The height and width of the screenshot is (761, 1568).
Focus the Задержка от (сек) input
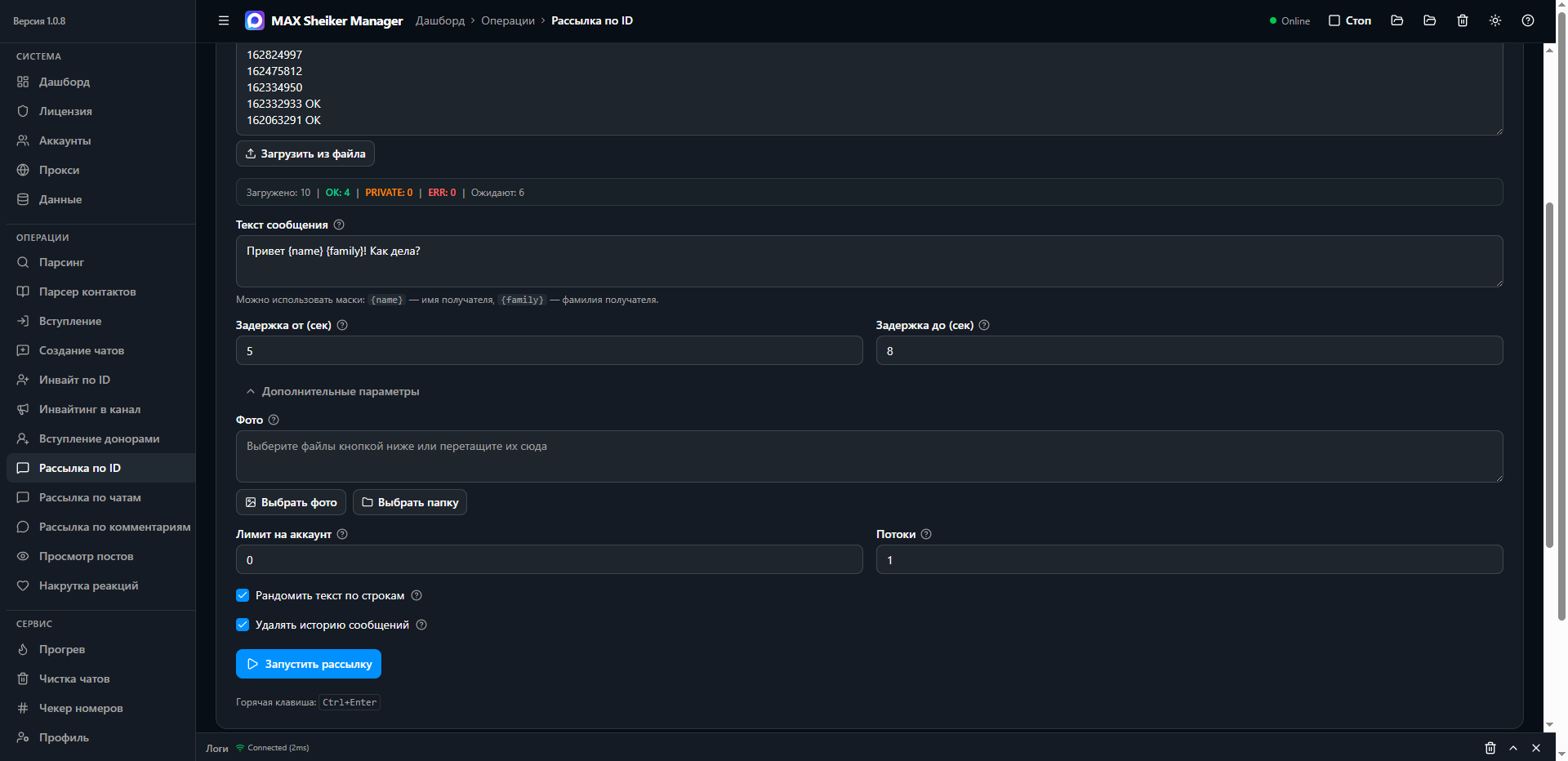pos(550,350)
